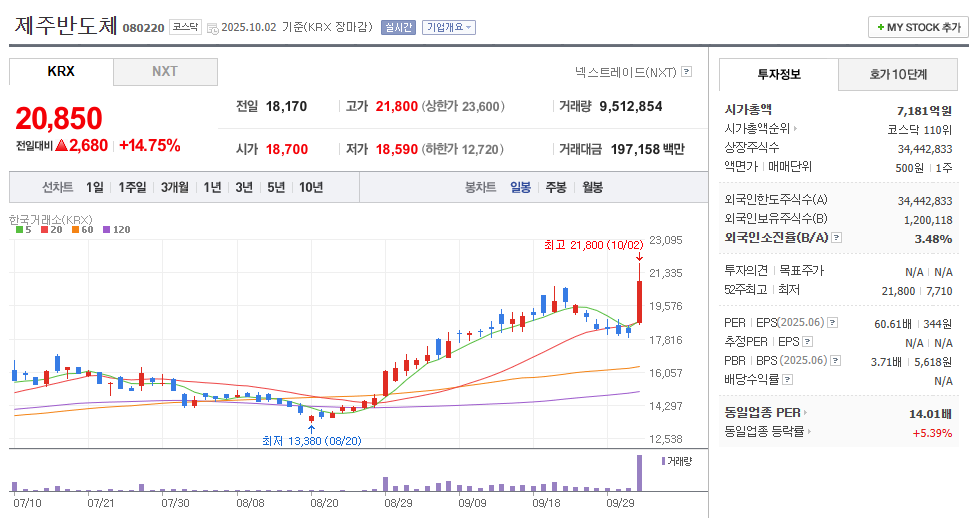
Task: Select the 10년 line chart period
Action: coord(311,187)
